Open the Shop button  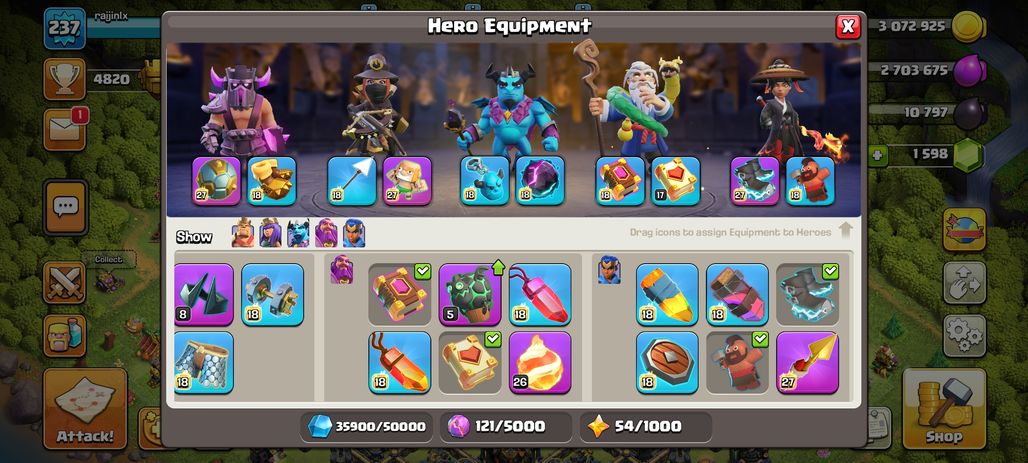click(943, 409)
